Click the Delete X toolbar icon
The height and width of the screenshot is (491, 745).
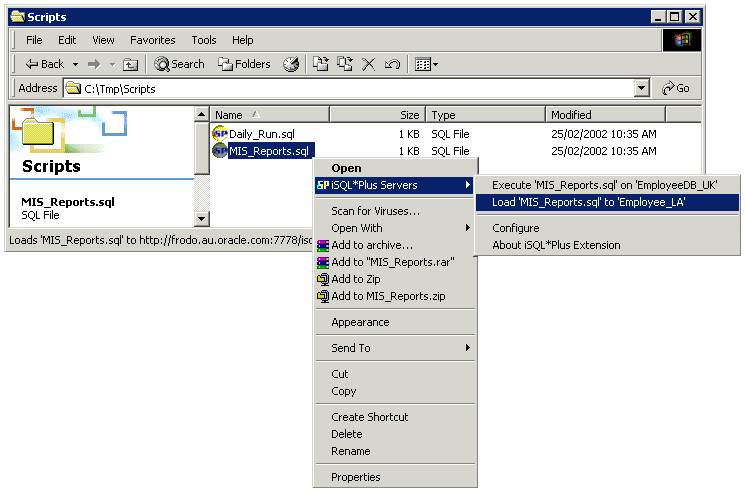point(369,64)
